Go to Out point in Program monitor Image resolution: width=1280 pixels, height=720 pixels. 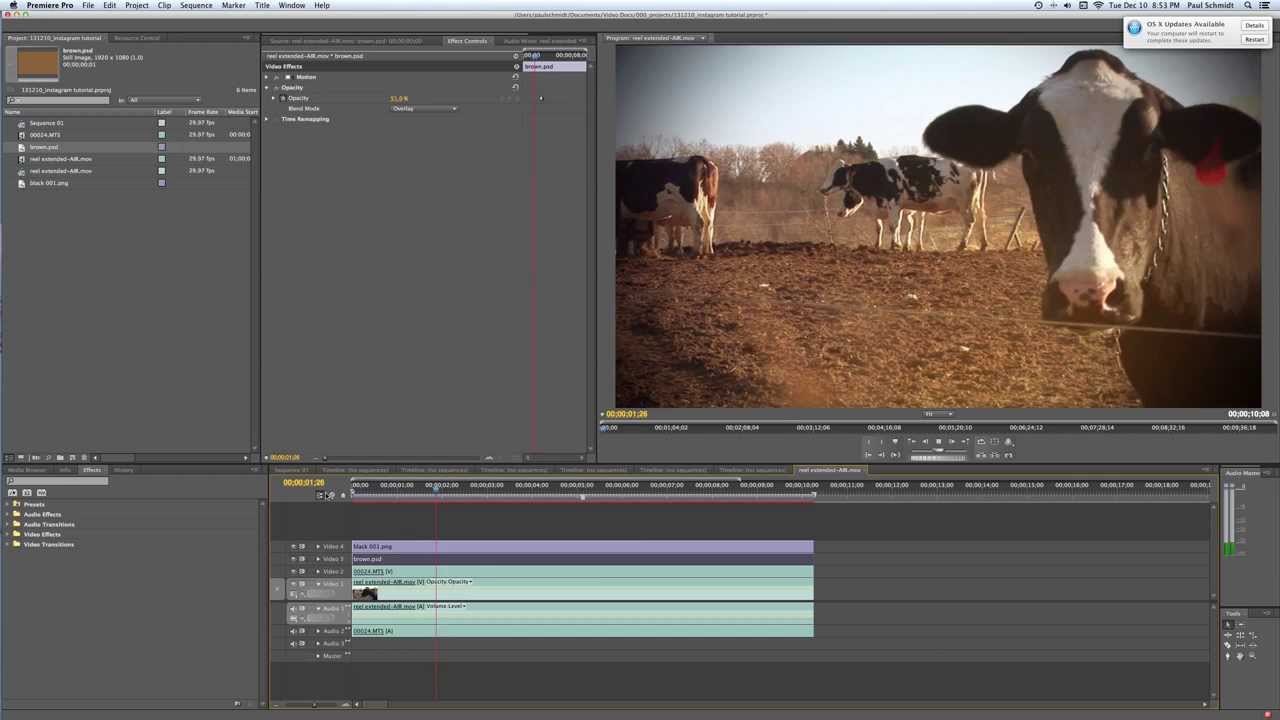pyautogui.click(x=881, y=455)
